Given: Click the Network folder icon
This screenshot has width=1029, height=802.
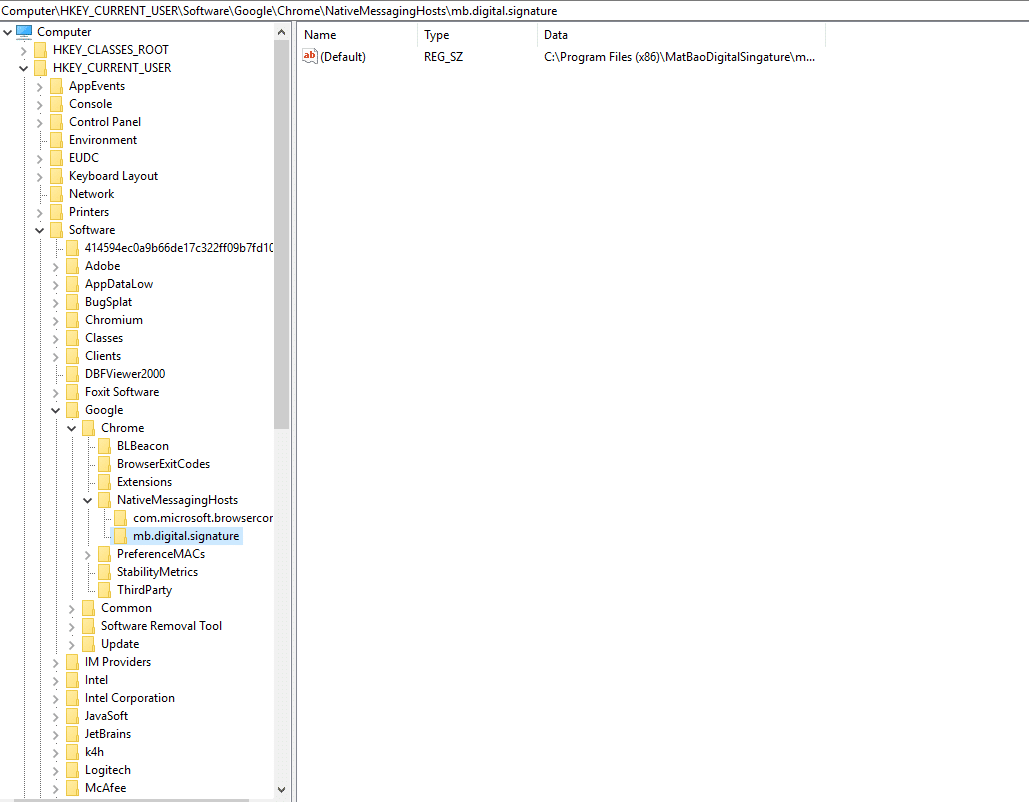Looking at the screenshot, I should [56, 194].
